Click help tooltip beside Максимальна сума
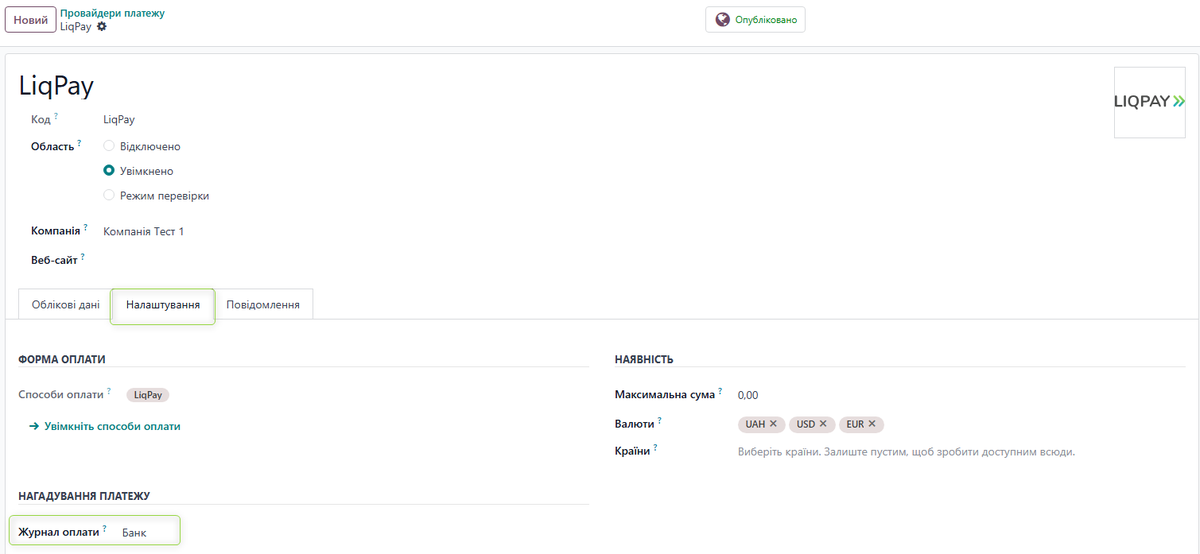This screenshot has width=1200, height=554. click(720, 392)
